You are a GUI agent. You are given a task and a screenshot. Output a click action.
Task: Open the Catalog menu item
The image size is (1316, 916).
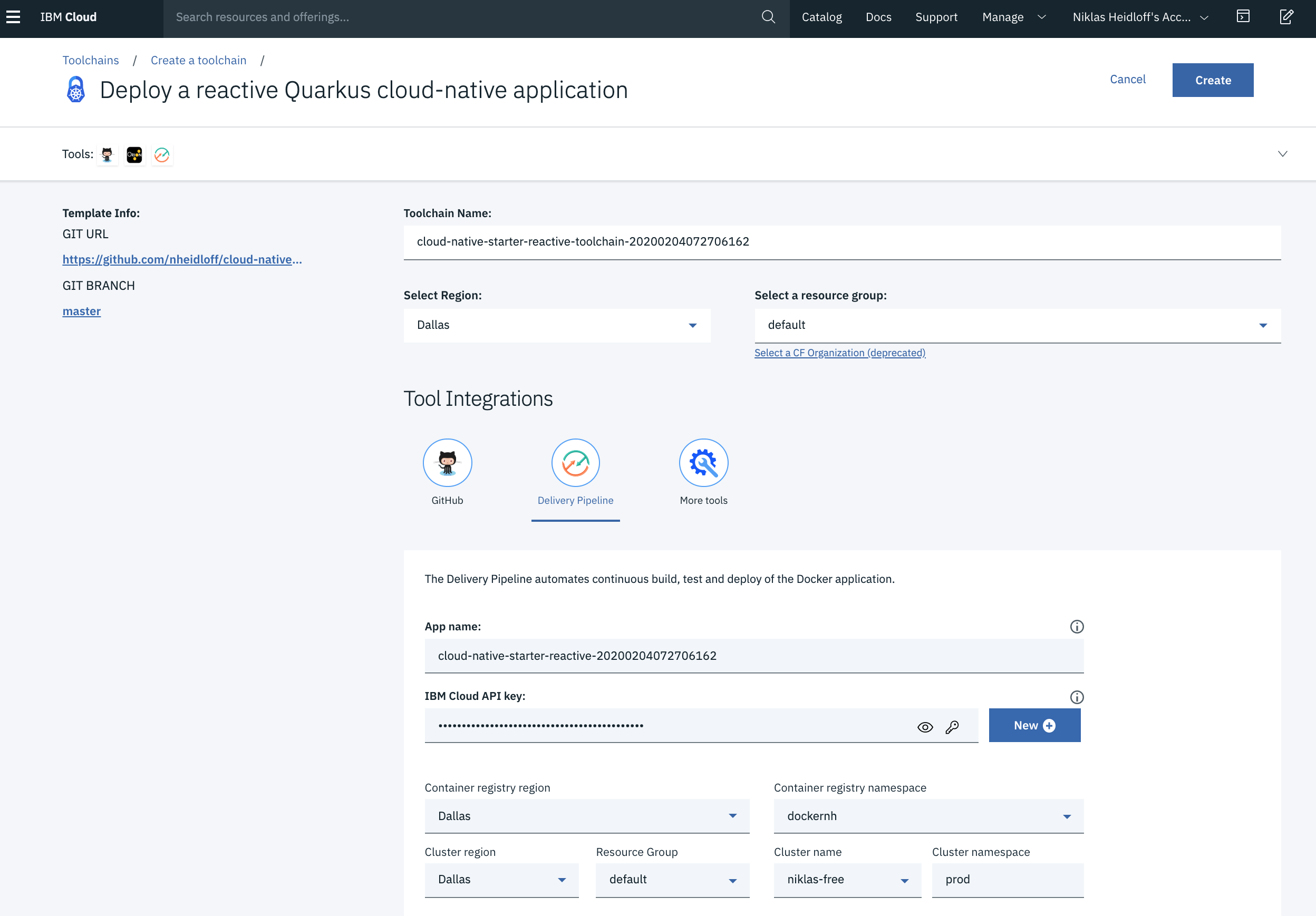(x=821, y=17)
